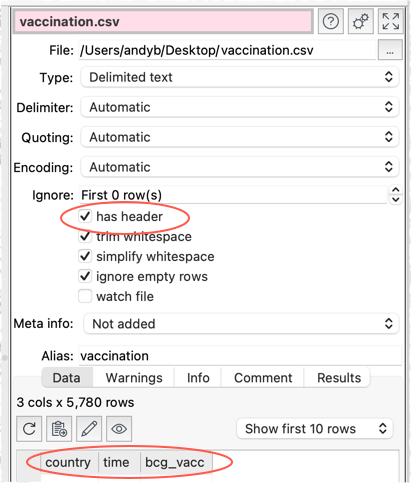Screen dimensions: 411x483
Task: Open the Type dropdown showing Delimited text
Action: pos(240,77)
